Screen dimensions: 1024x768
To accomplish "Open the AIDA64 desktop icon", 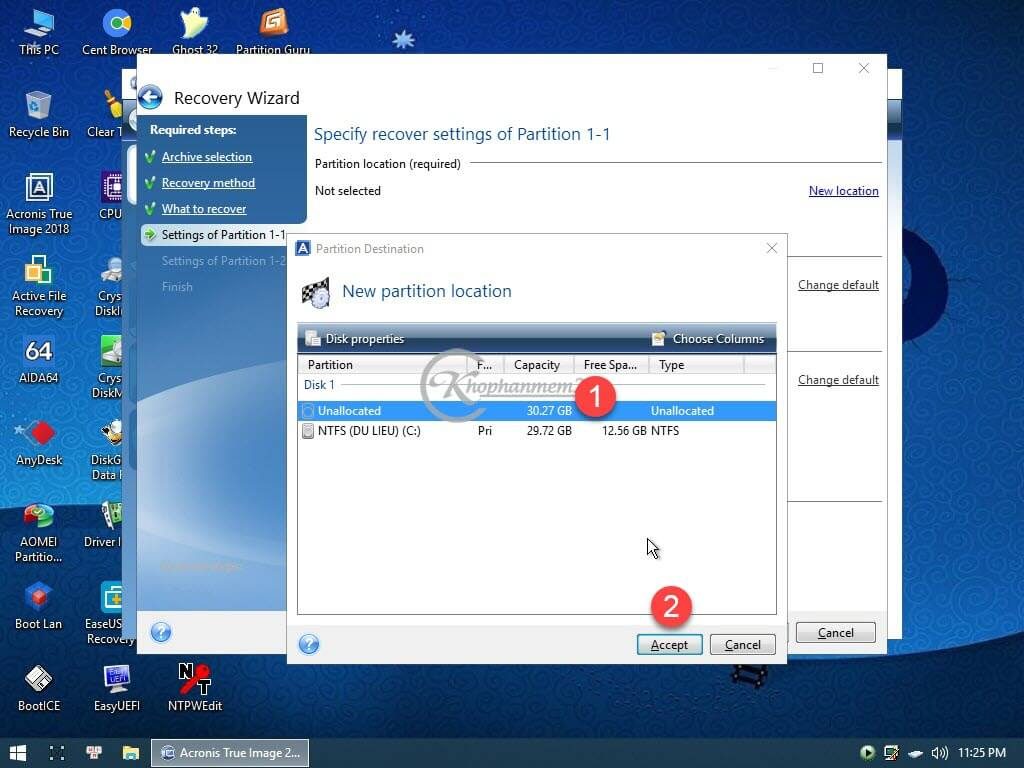I will [x=38, y=360].
